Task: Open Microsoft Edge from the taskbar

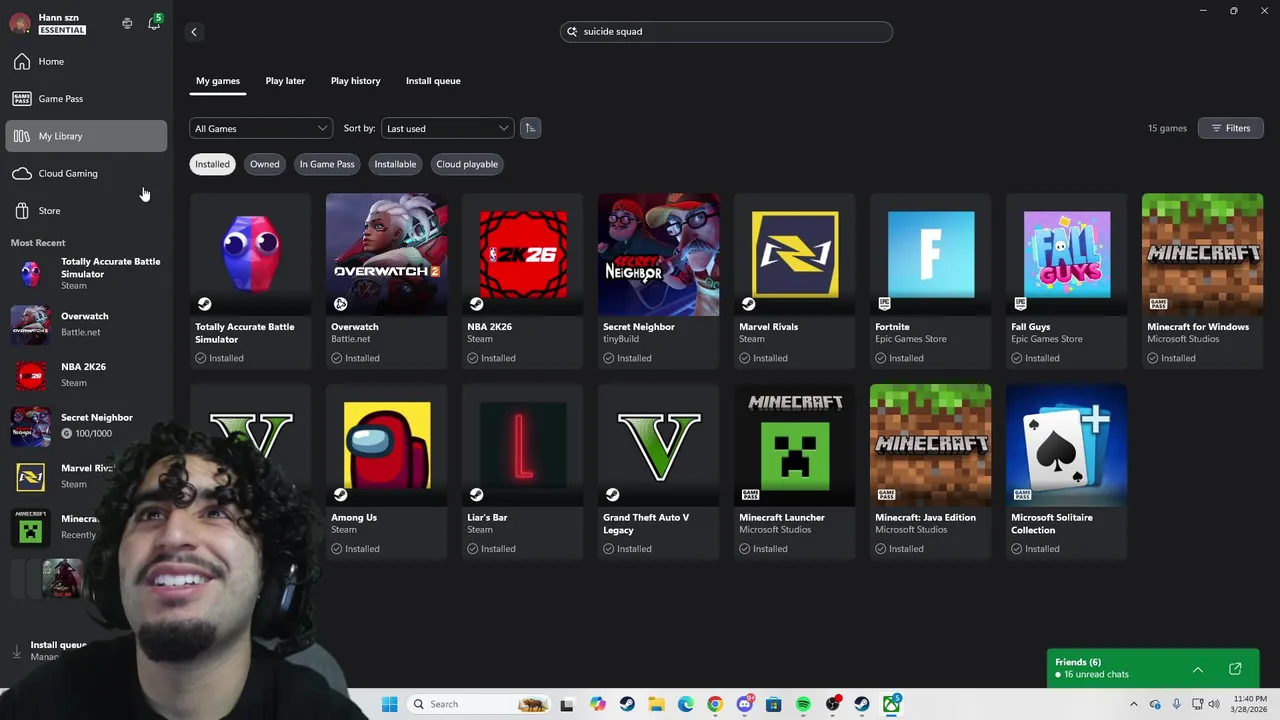Action: [685, 704]
